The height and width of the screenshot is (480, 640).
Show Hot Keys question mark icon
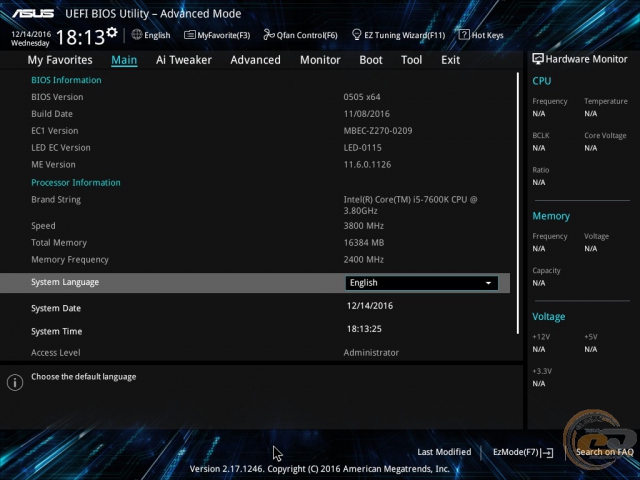464,35
